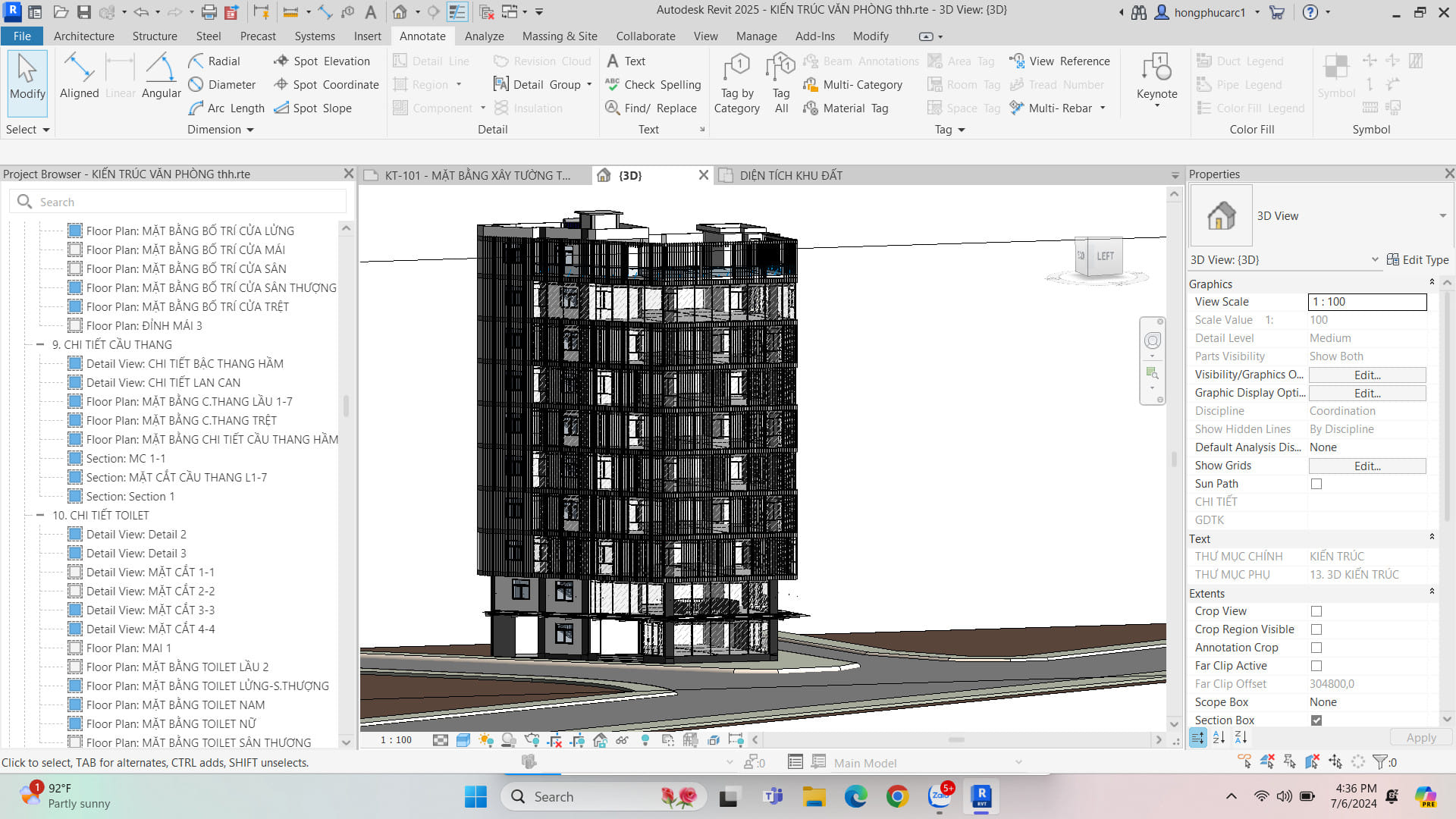Expand the Dimension panel dropdown
The height and width of the screenshot is (819, 1456).
coord(221,130)
